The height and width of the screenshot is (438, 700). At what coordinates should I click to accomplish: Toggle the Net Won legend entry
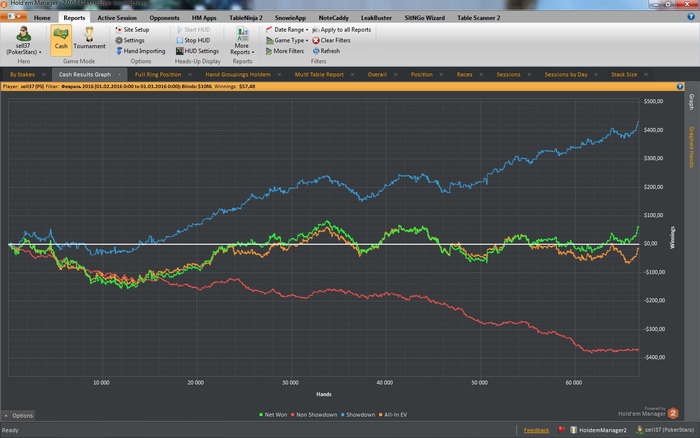pos(273,415)
